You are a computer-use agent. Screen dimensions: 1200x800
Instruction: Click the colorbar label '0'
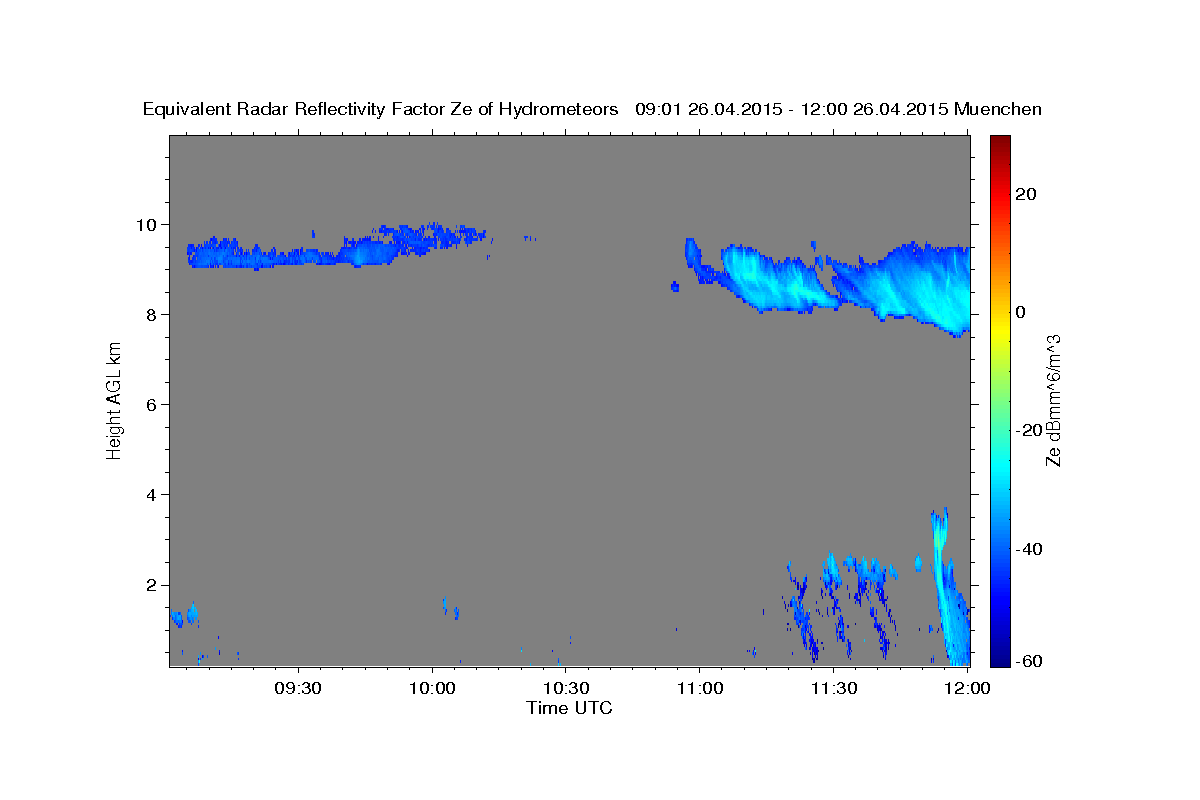(x=1021, y=312)
